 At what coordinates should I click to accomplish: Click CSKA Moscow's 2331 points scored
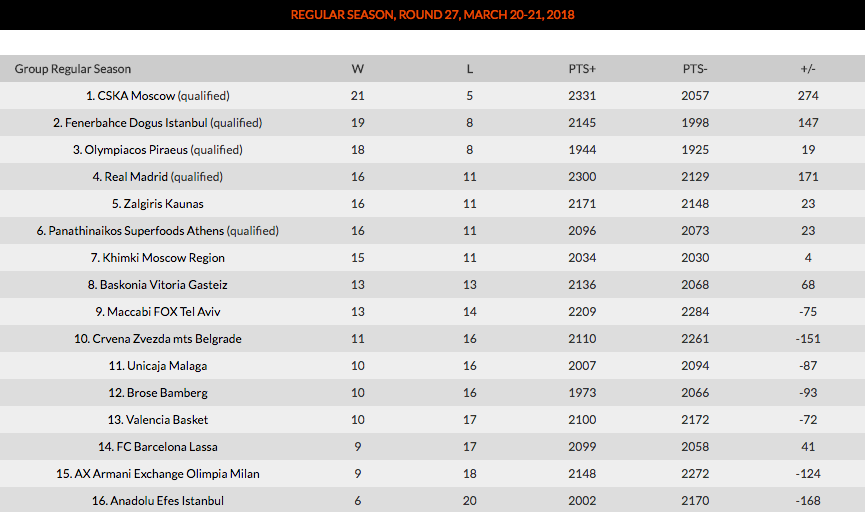[582, 96]
